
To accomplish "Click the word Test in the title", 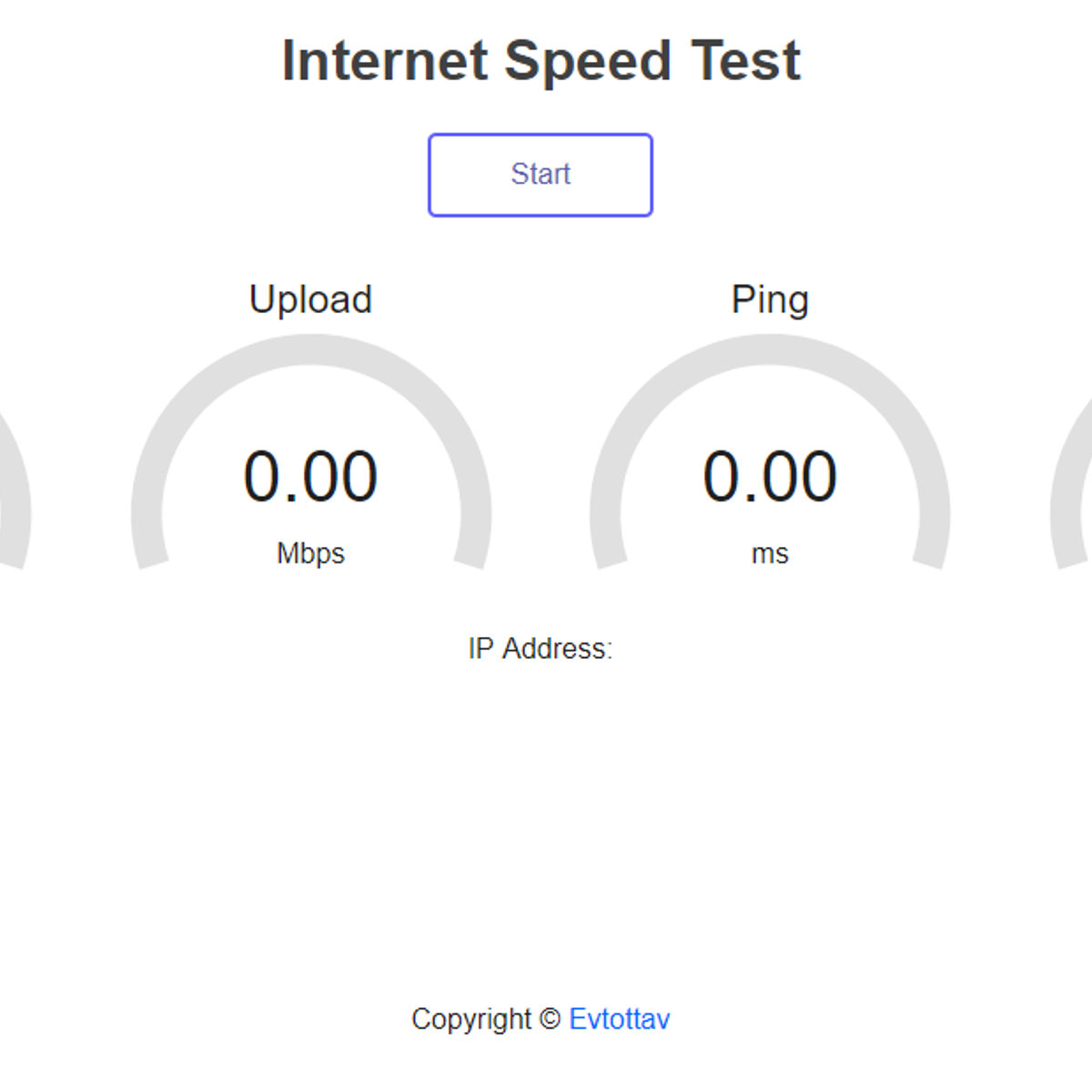I will 745,61.
